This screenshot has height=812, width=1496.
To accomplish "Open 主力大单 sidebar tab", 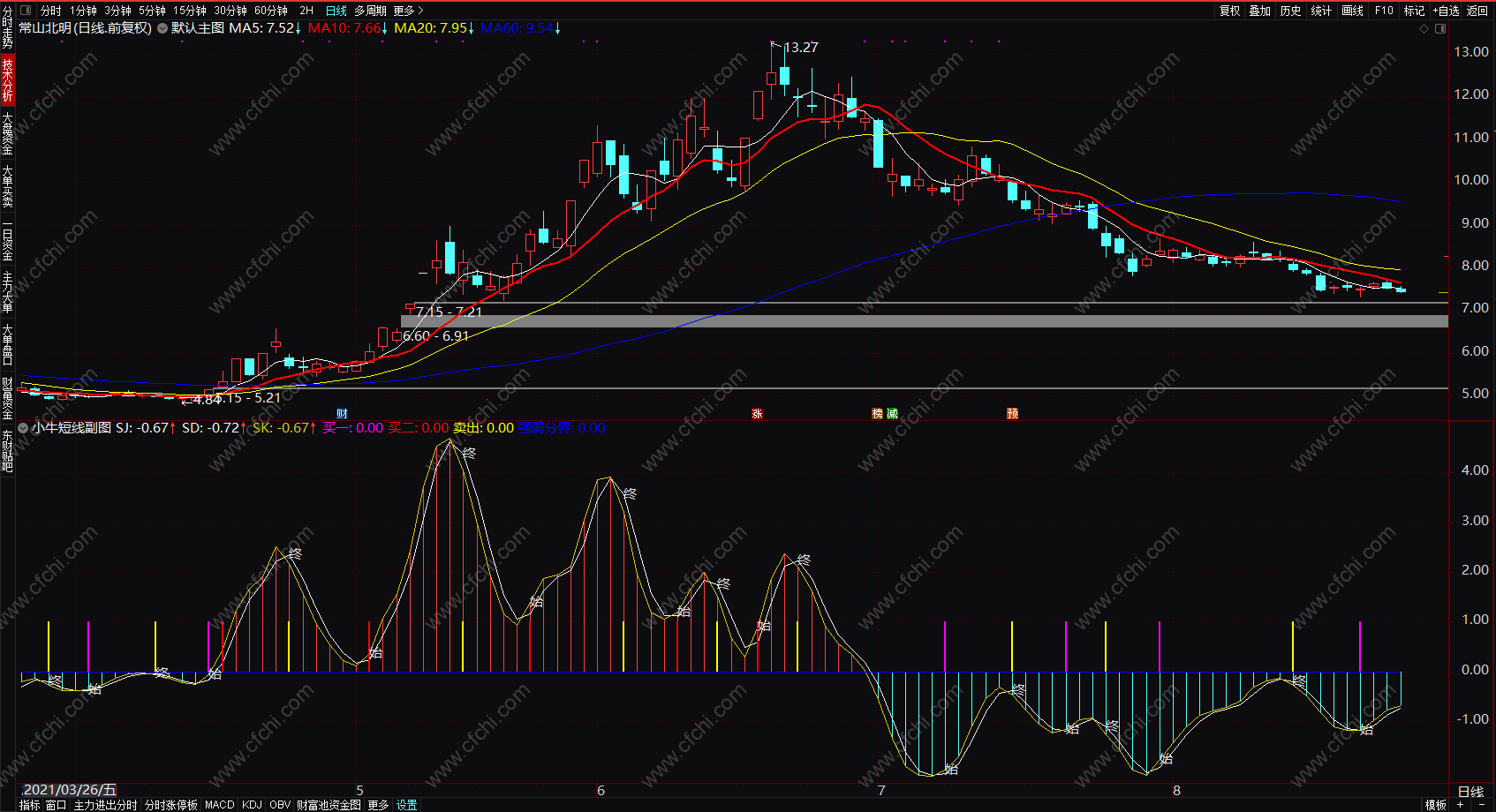I will 7,292.
